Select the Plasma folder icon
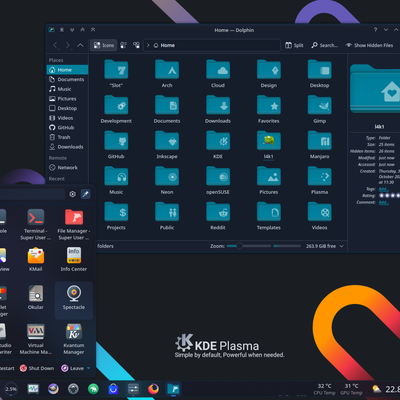 [x=319, y=177]
